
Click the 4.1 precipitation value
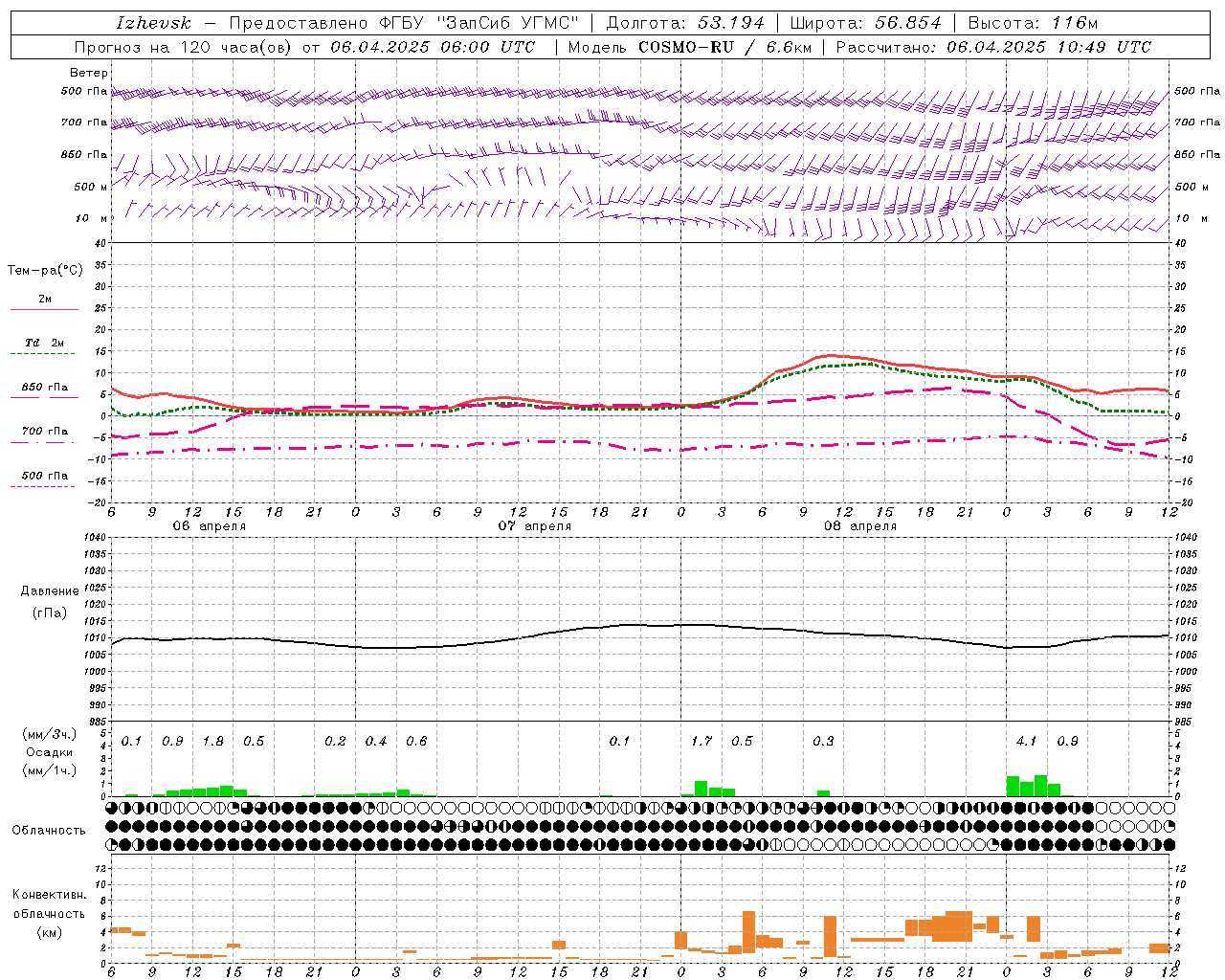1027,741
